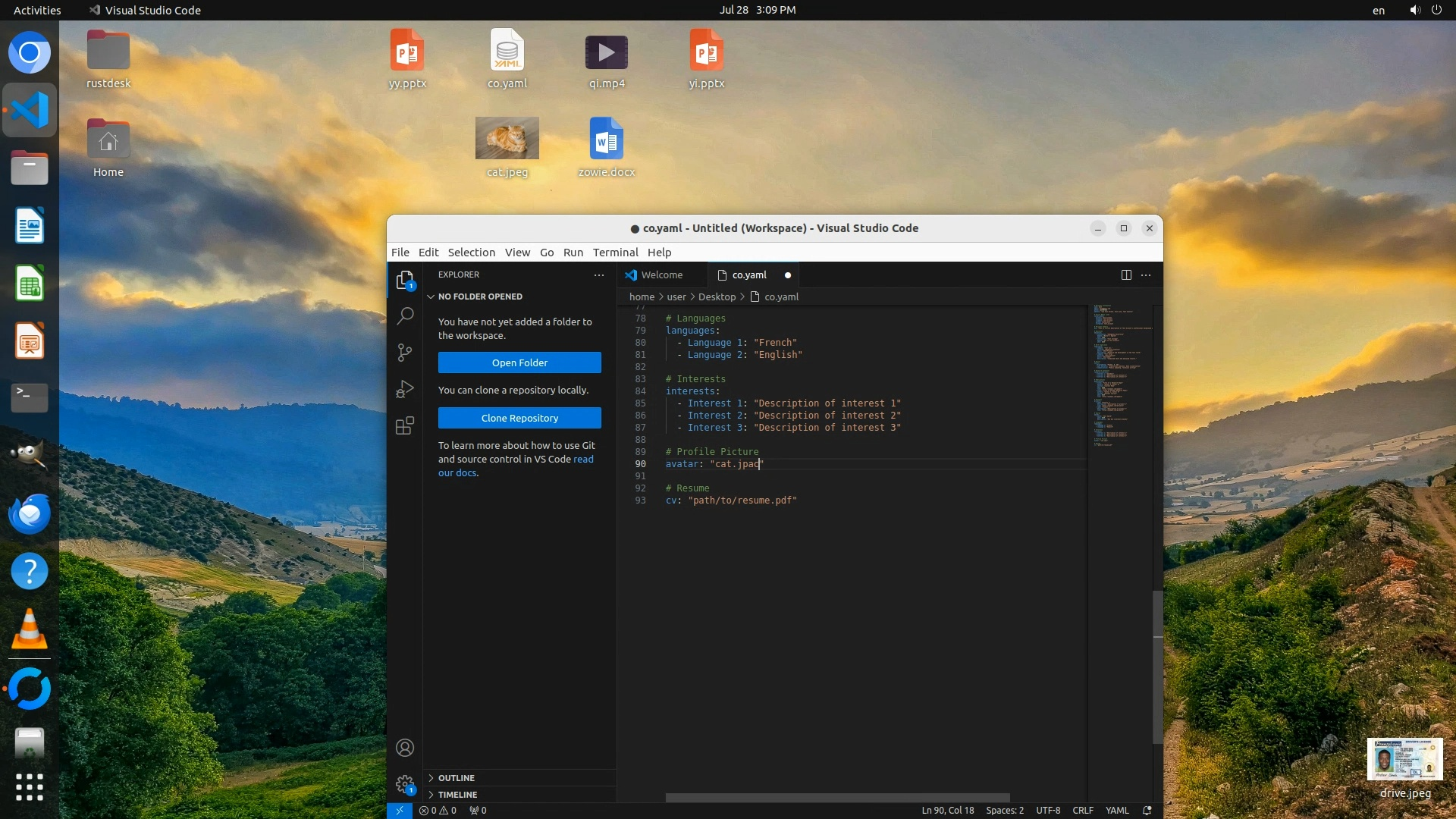Open the Manage gear icon
Screen dimensions: 1456x819
click(x=405, y=783)
